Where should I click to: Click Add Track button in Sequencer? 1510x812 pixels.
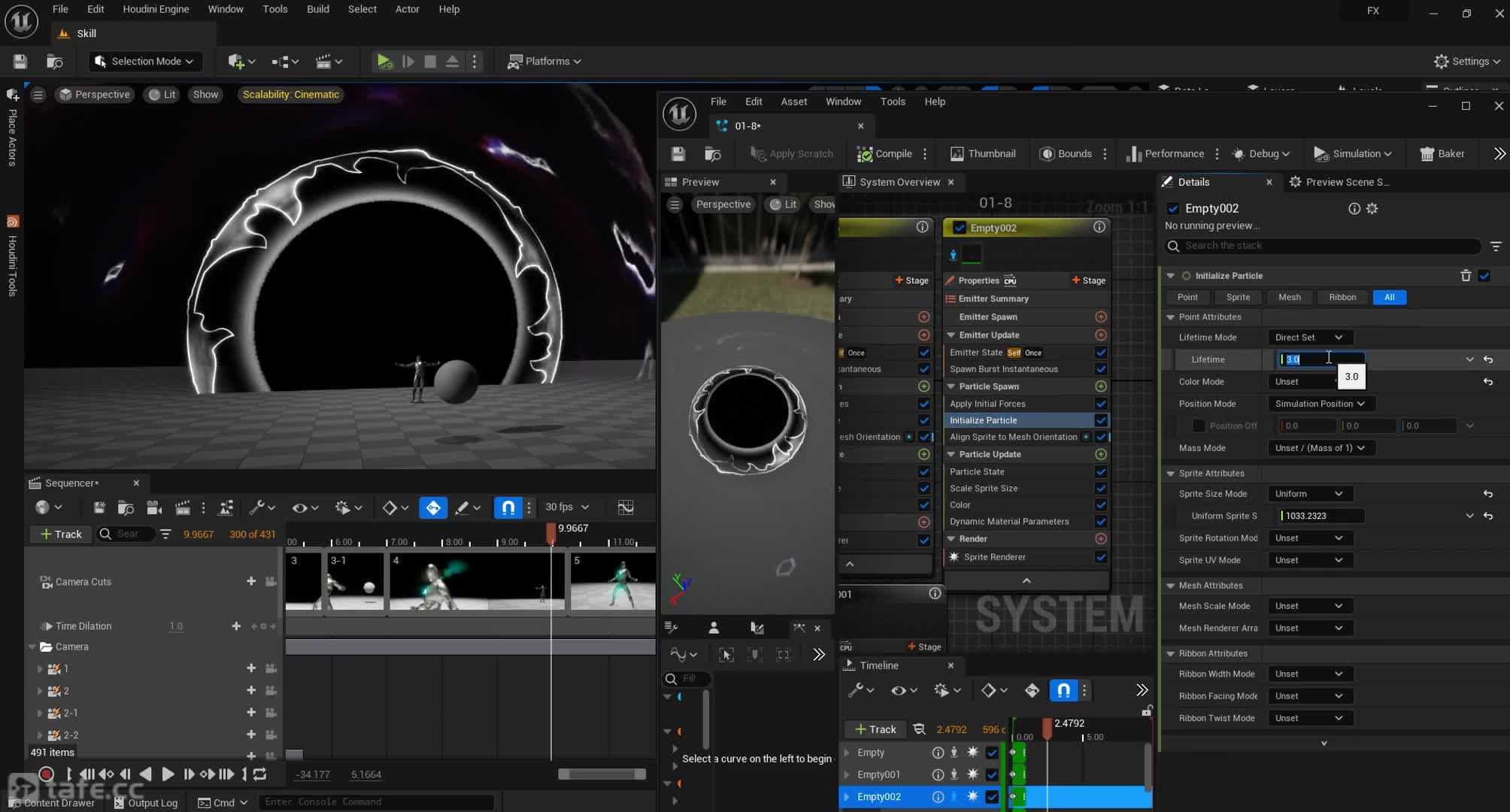(61, 534)
